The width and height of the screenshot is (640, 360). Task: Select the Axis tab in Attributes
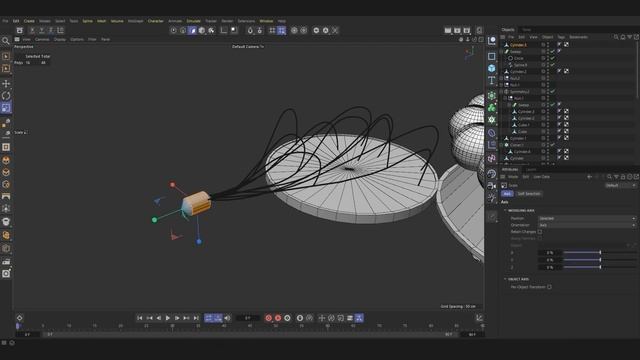click(507, 193)
